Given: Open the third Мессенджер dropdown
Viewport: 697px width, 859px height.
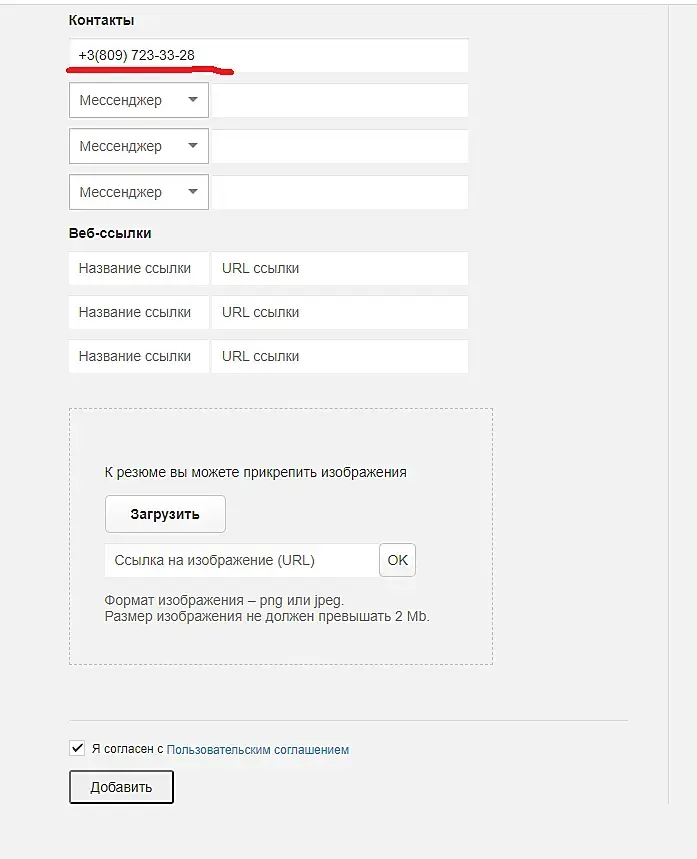Looking at the screenshot, I should click(138, 192).
